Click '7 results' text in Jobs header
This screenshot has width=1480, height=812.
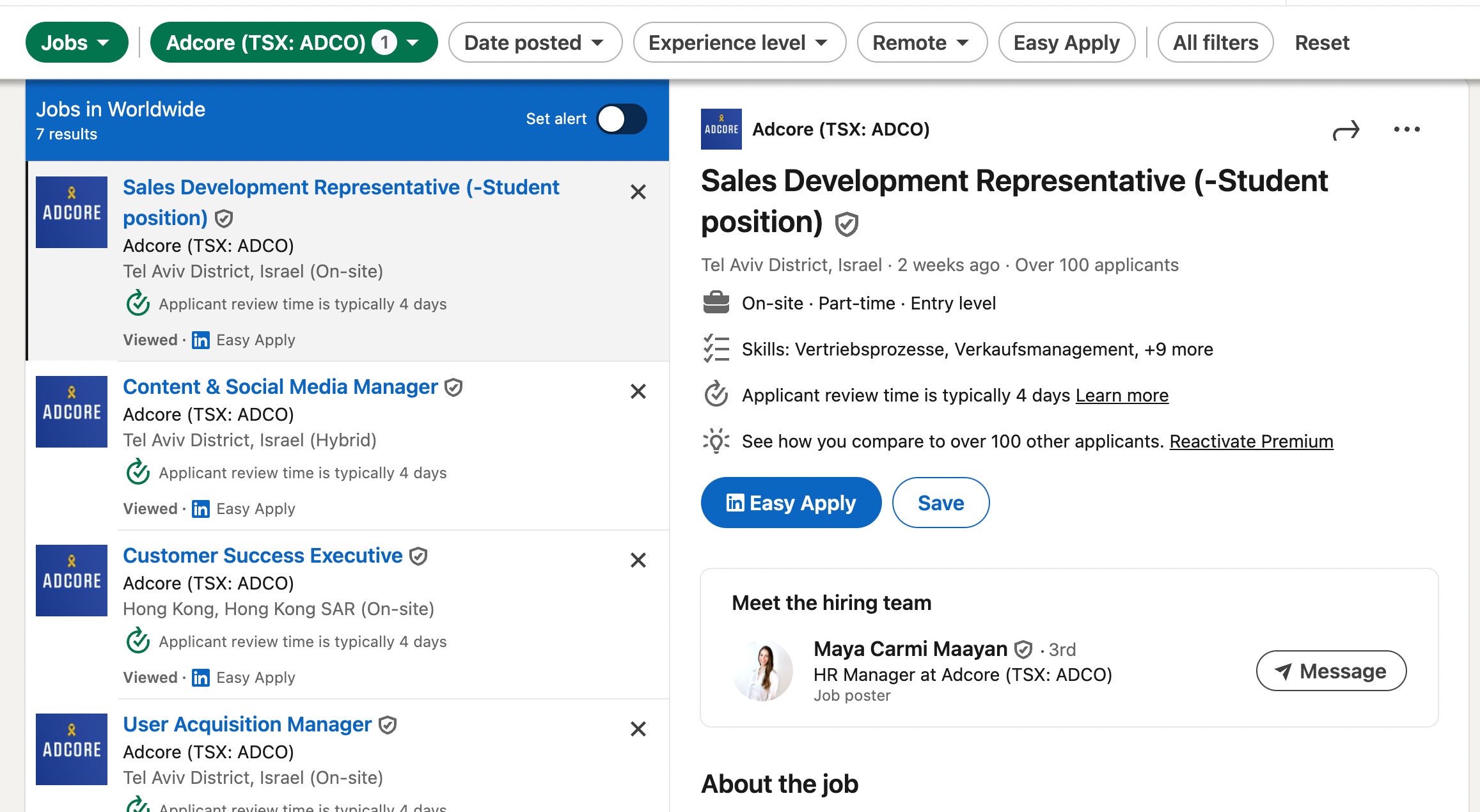(67, 134)
